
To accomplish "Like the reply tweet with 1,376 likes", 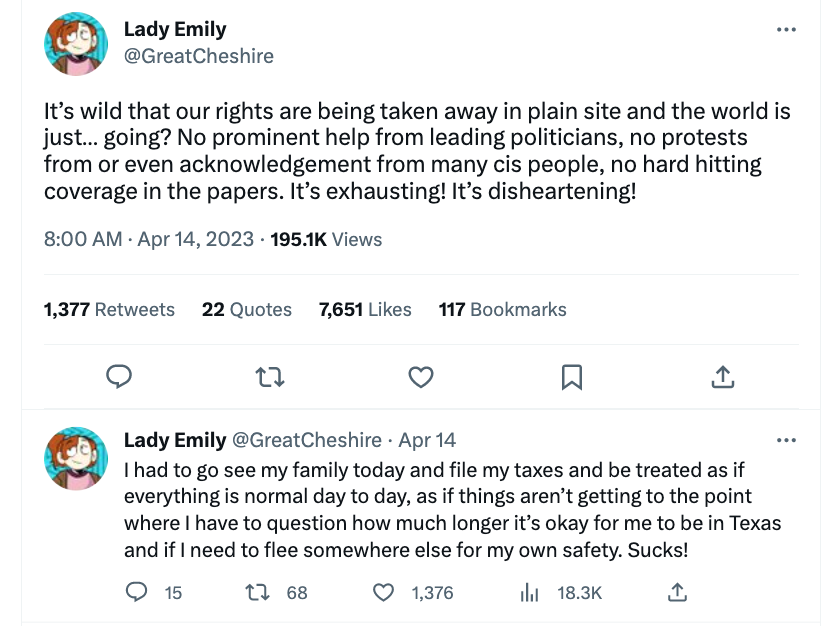I will coord(383,592).
